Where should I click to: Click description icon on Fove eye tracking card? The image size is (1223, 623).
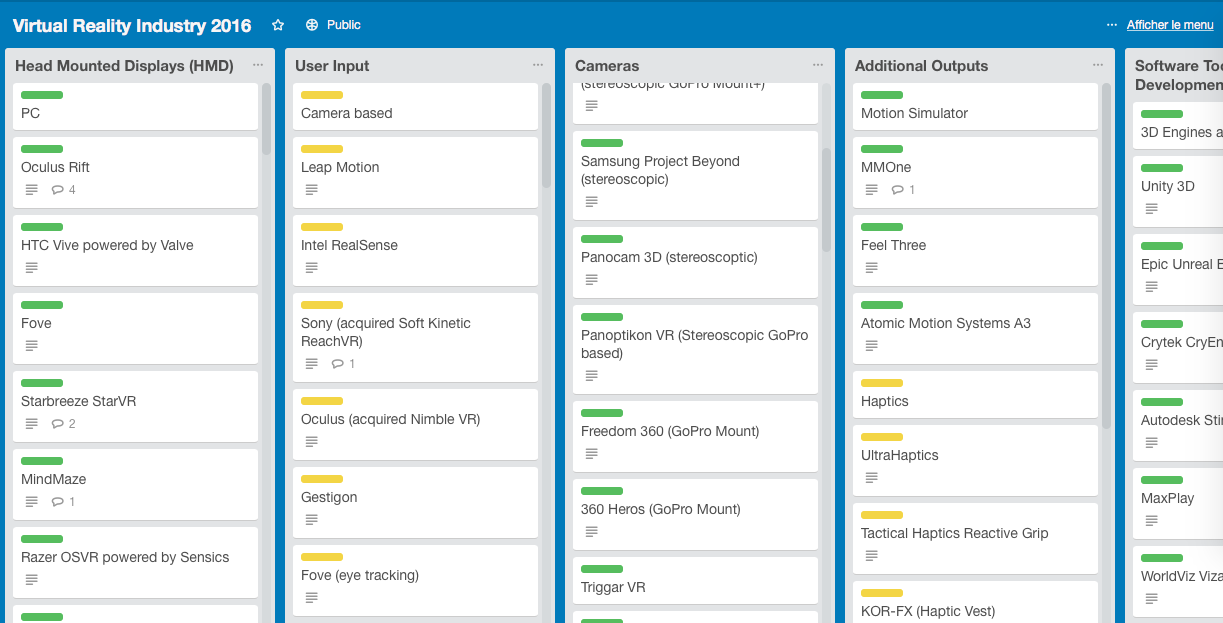[311, 598]
